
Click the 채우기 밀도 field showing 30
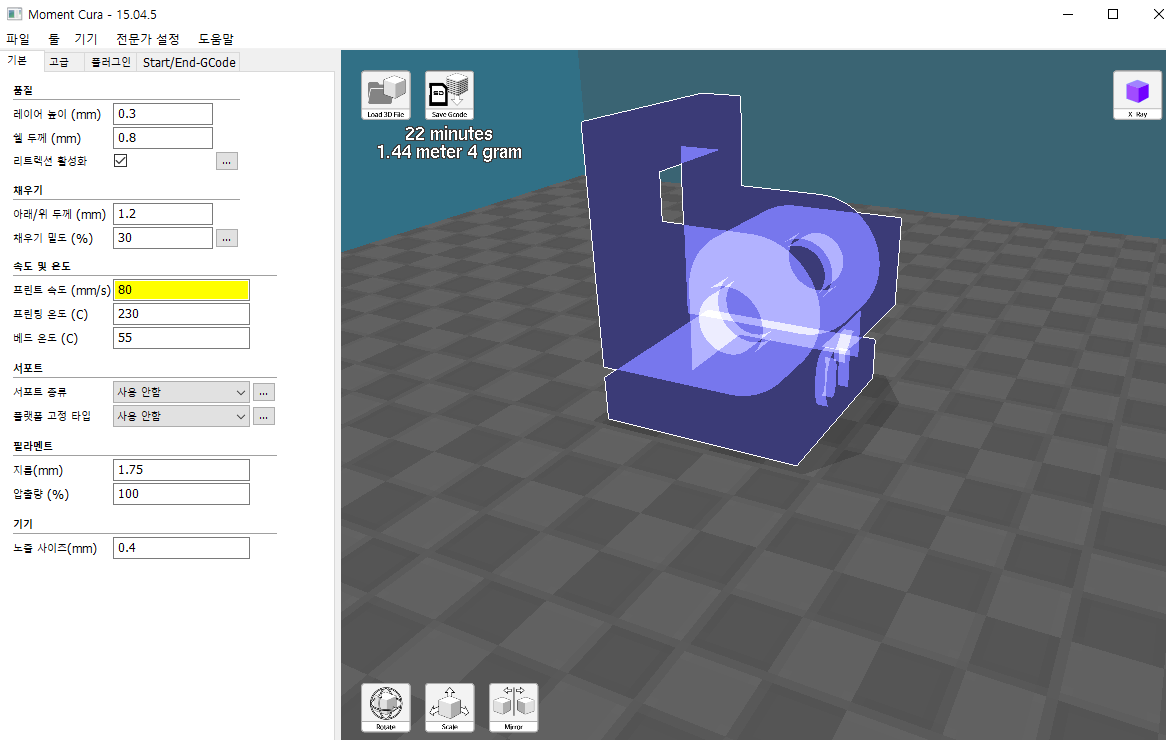[163, 238]
